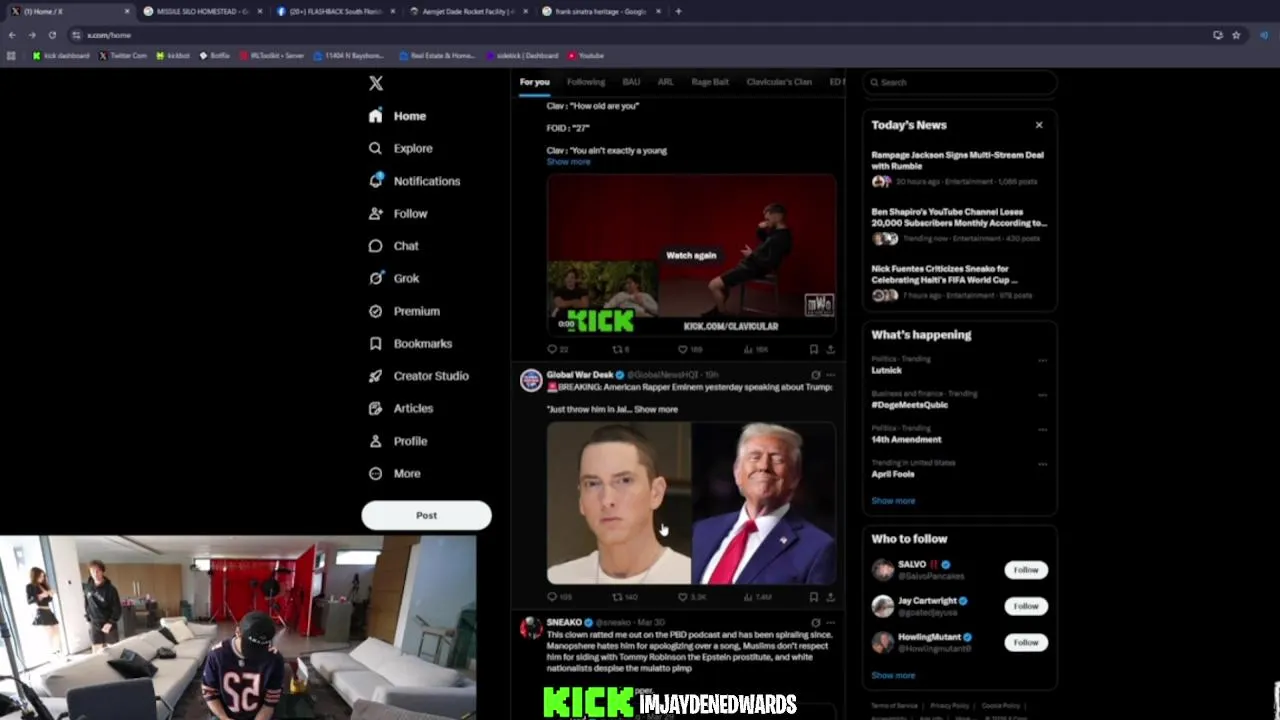
Task: View analytics of Clavicular video post
Action: coord(756,349)
